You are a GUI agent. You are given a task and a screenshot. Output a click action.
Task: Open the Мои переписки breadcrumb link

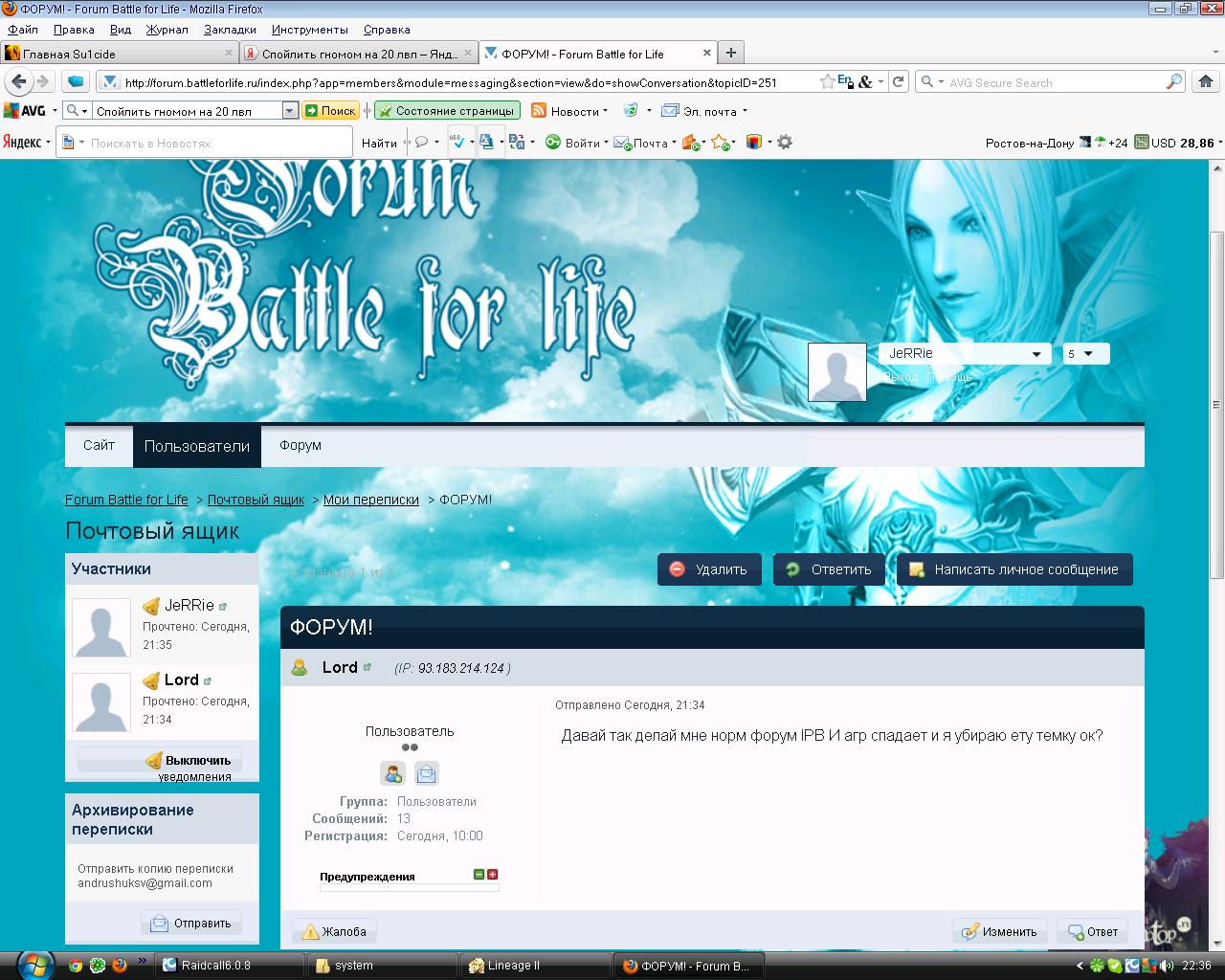[371, 500]
